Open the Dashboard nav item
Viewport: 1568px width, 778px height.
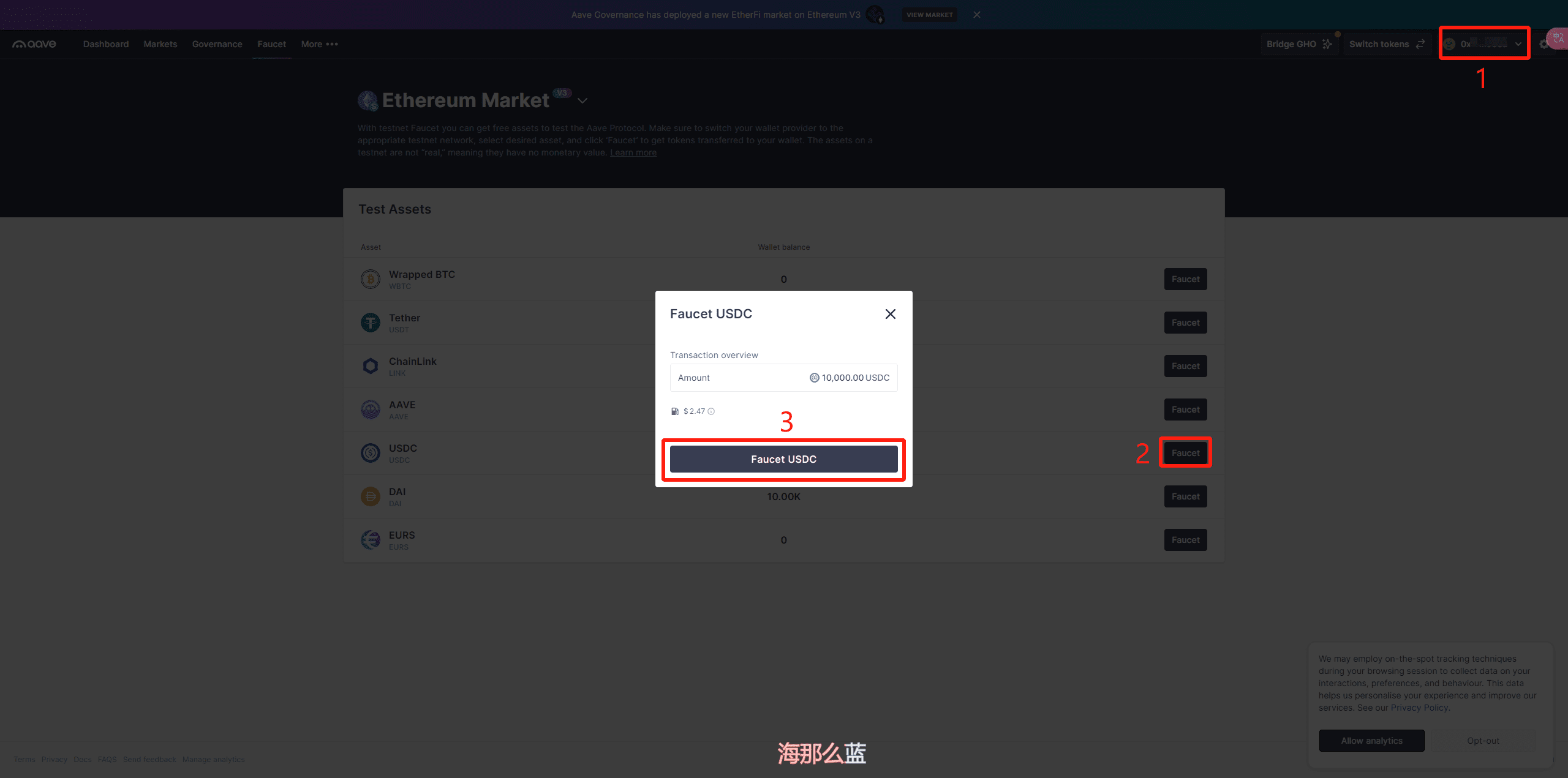pyautogui.click(x=106, y=44)
